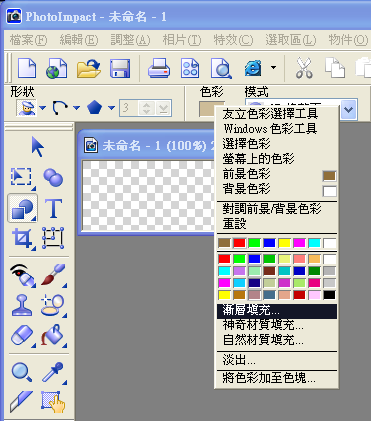This screenshot has height=421, width=371.
Task: Open the 調整(A) menu
Action: click(x=130, y=40)
